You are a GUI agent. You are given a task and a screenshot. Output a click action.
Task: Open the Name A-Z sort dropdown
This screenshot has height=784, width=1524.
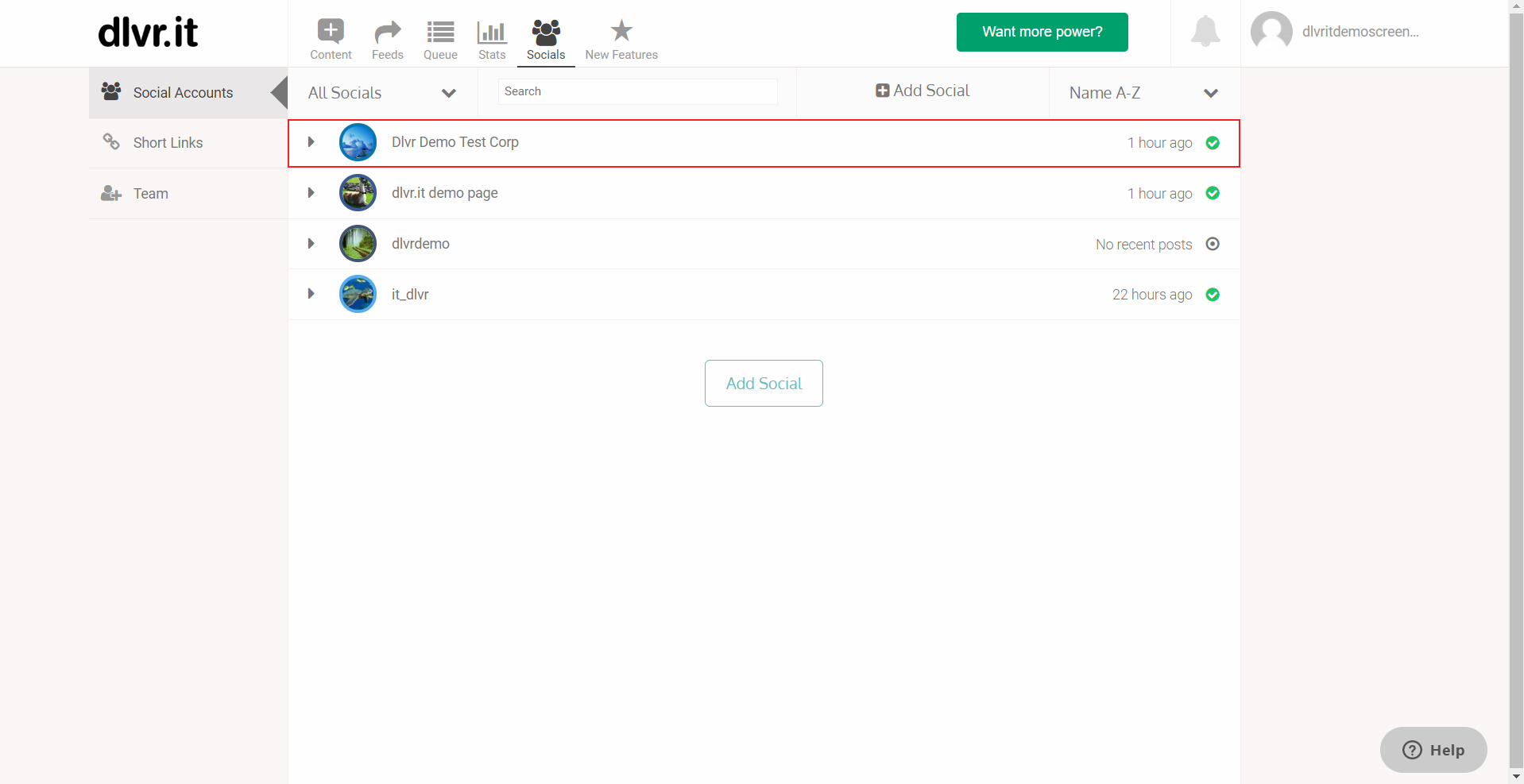pos(1144,93)
